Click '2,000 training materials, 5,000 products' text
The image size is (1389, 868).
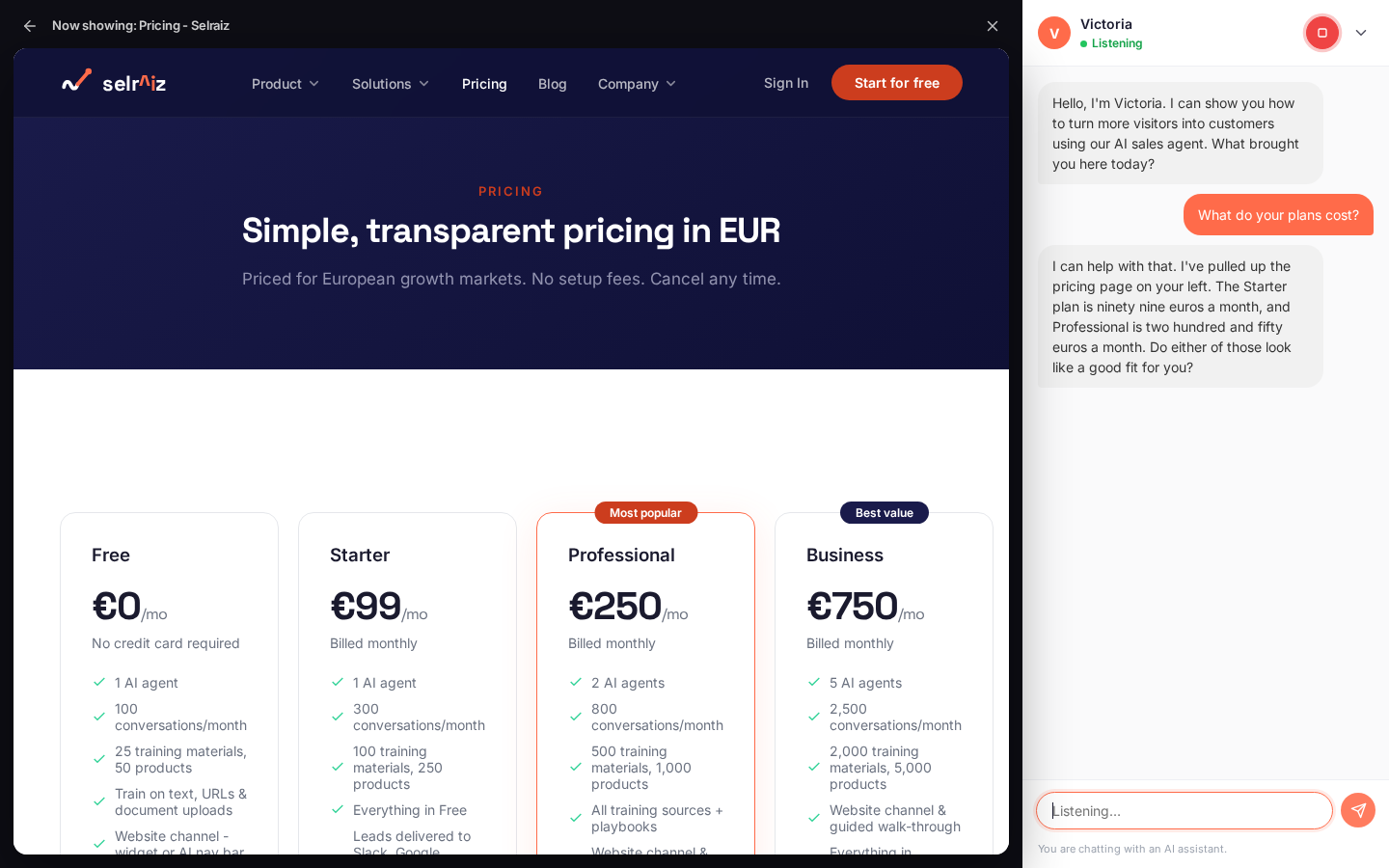coord(881,768)
